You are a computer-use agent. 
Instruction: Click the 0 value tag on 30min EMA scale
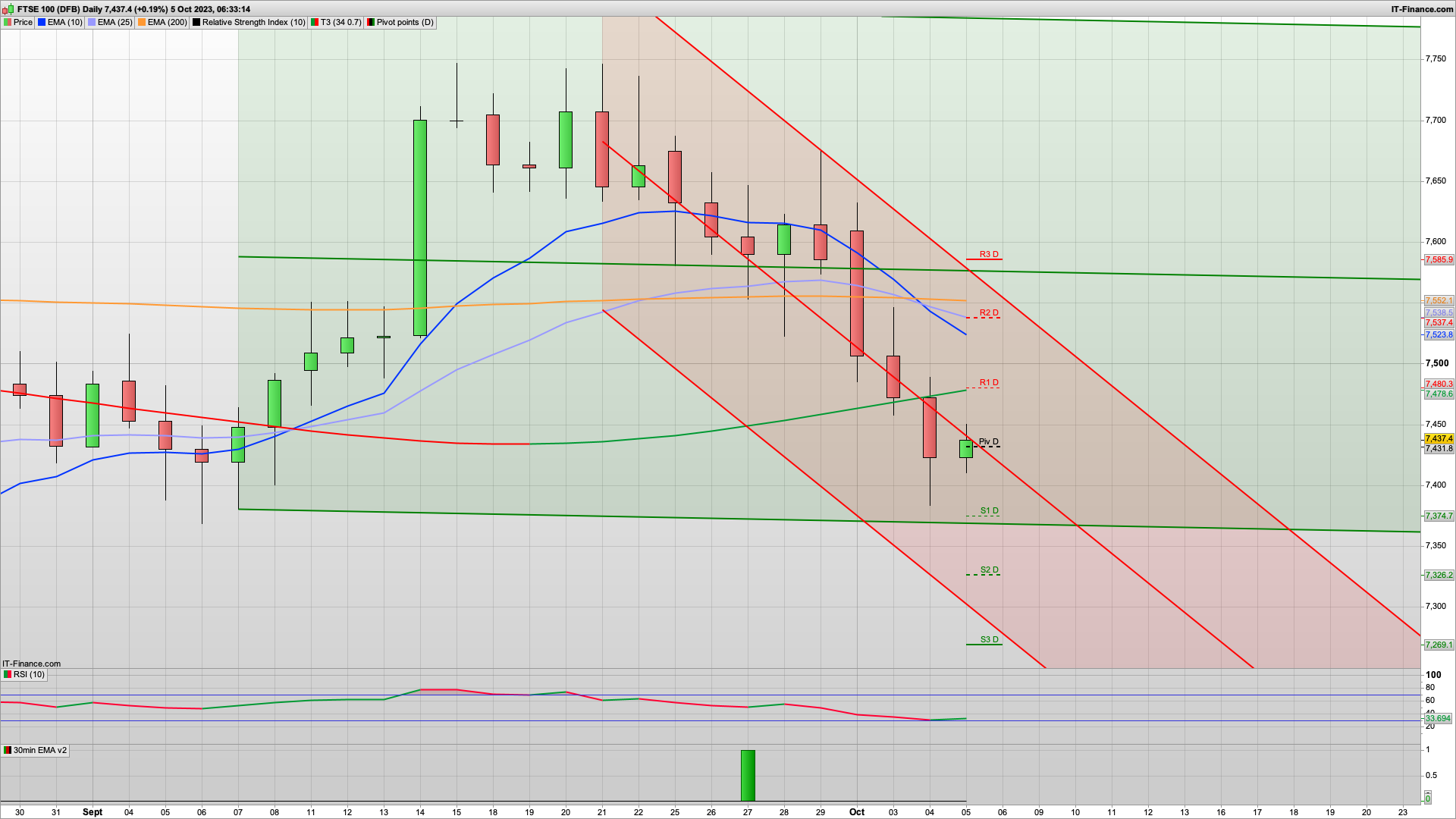click(x=1427, y=799)
